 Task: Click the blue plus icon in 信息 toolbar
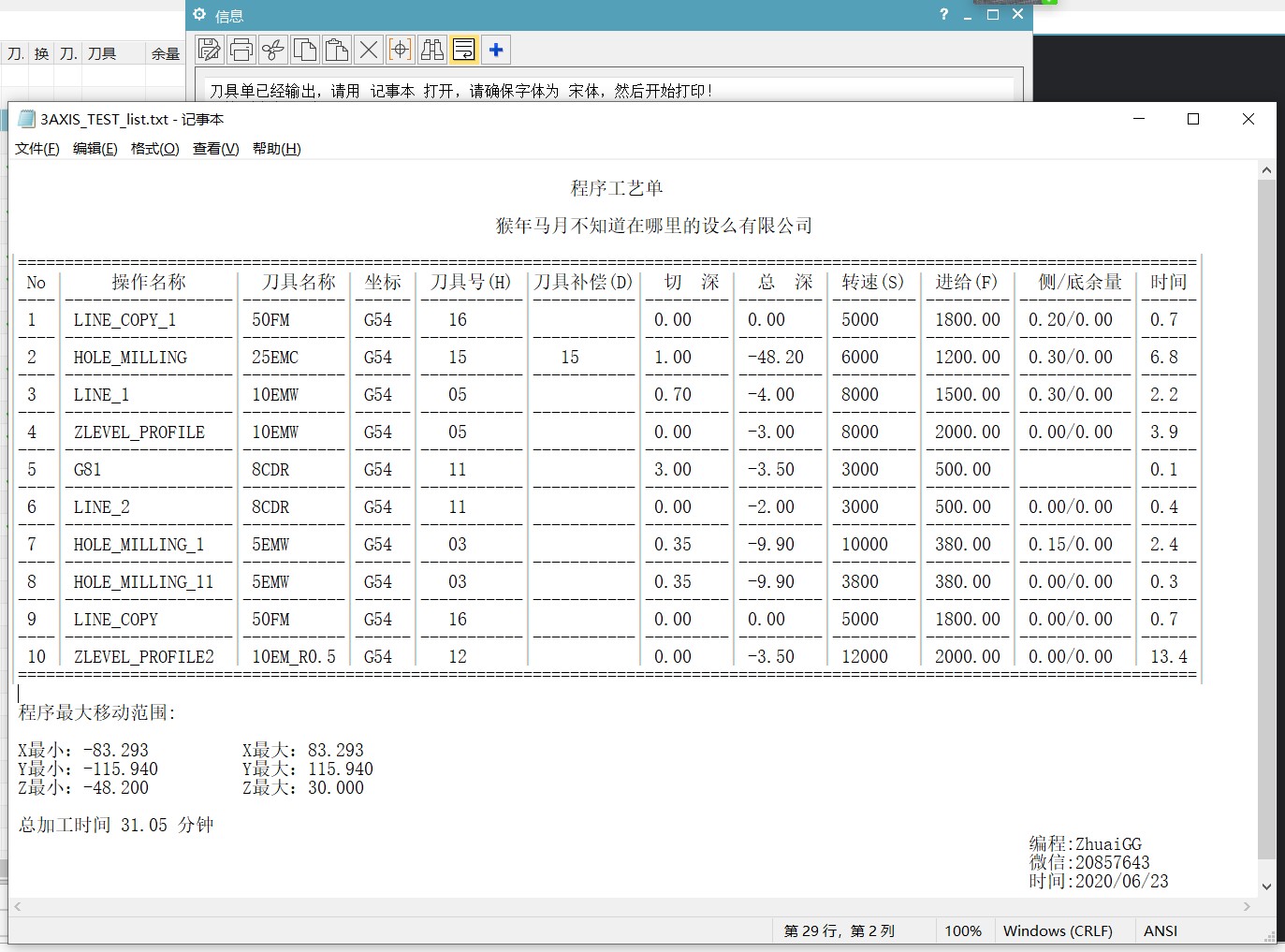[496, 50]
